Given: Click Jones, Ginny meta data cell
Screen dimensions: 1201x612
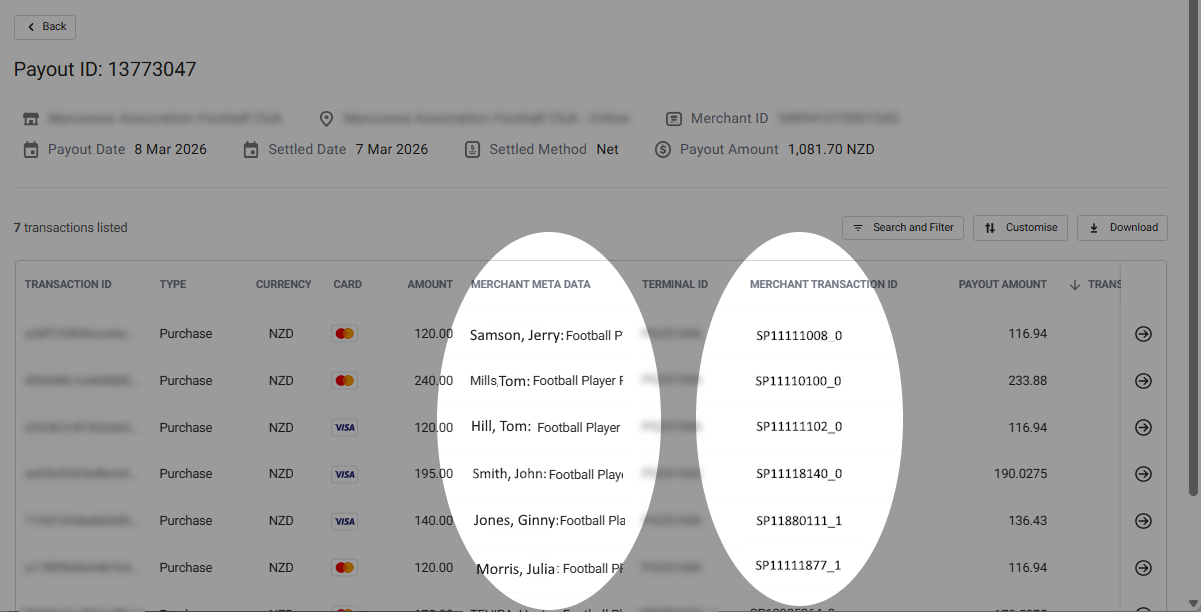Looking at the screenshot, I should coord(550,521).
